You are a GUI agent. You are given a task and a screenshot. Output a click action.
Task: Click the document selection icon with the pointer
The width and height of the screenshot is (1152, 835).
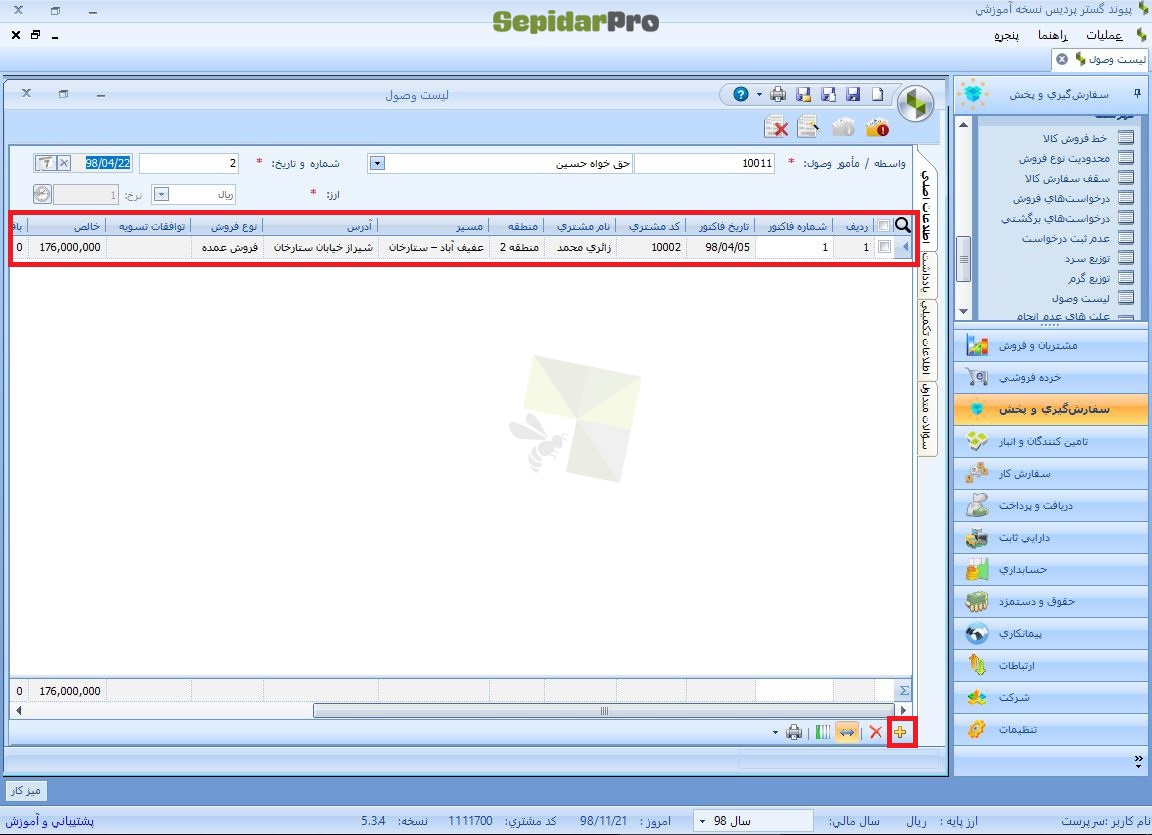(809, 127)
